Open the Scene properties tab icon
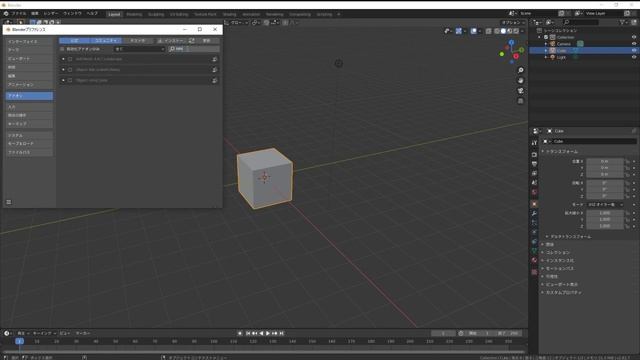 pos(534,183)
